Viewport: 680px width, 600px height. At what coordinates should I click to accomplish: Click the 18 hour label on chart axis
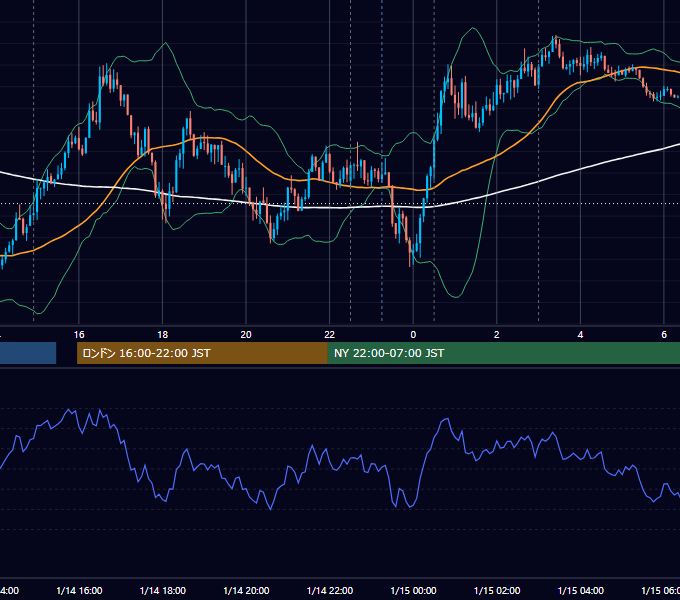click(x=162, y=335)
